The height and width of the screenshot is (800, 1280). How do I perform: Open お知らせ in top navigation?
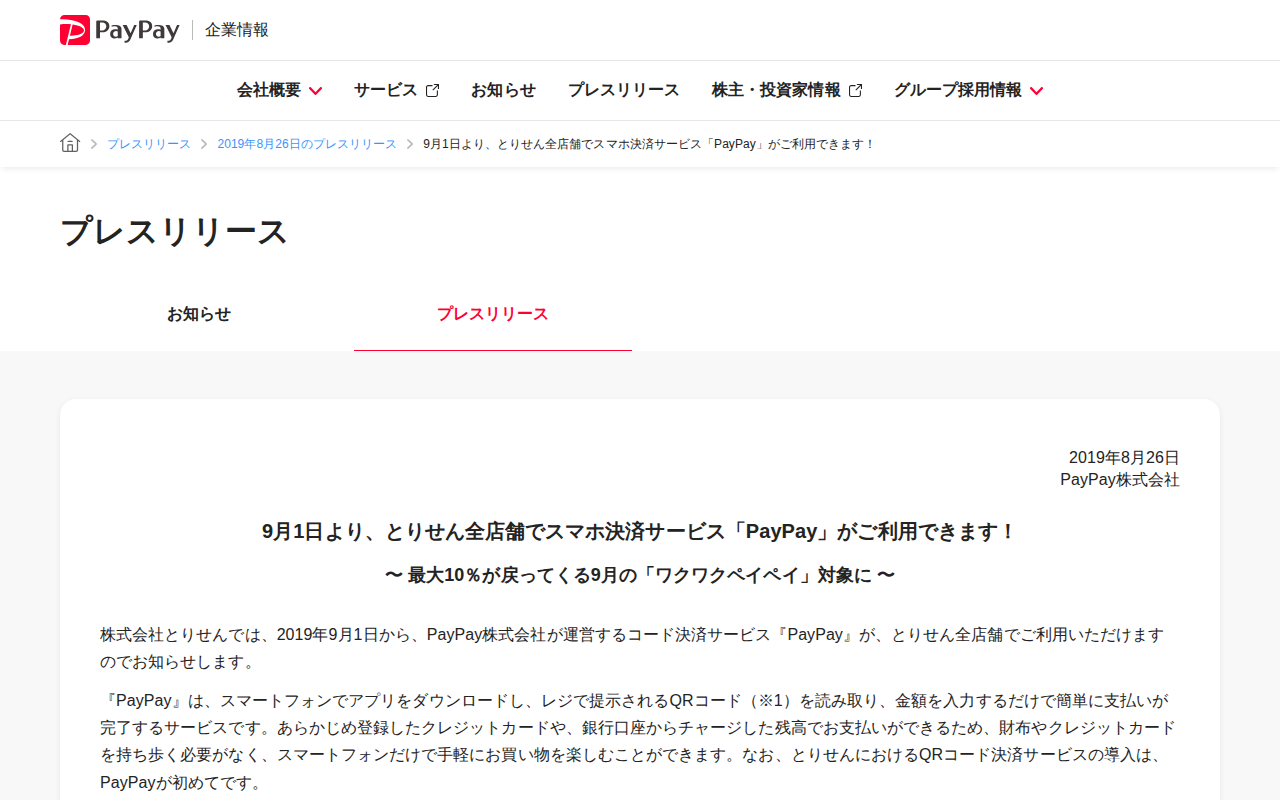click(503, 90)
